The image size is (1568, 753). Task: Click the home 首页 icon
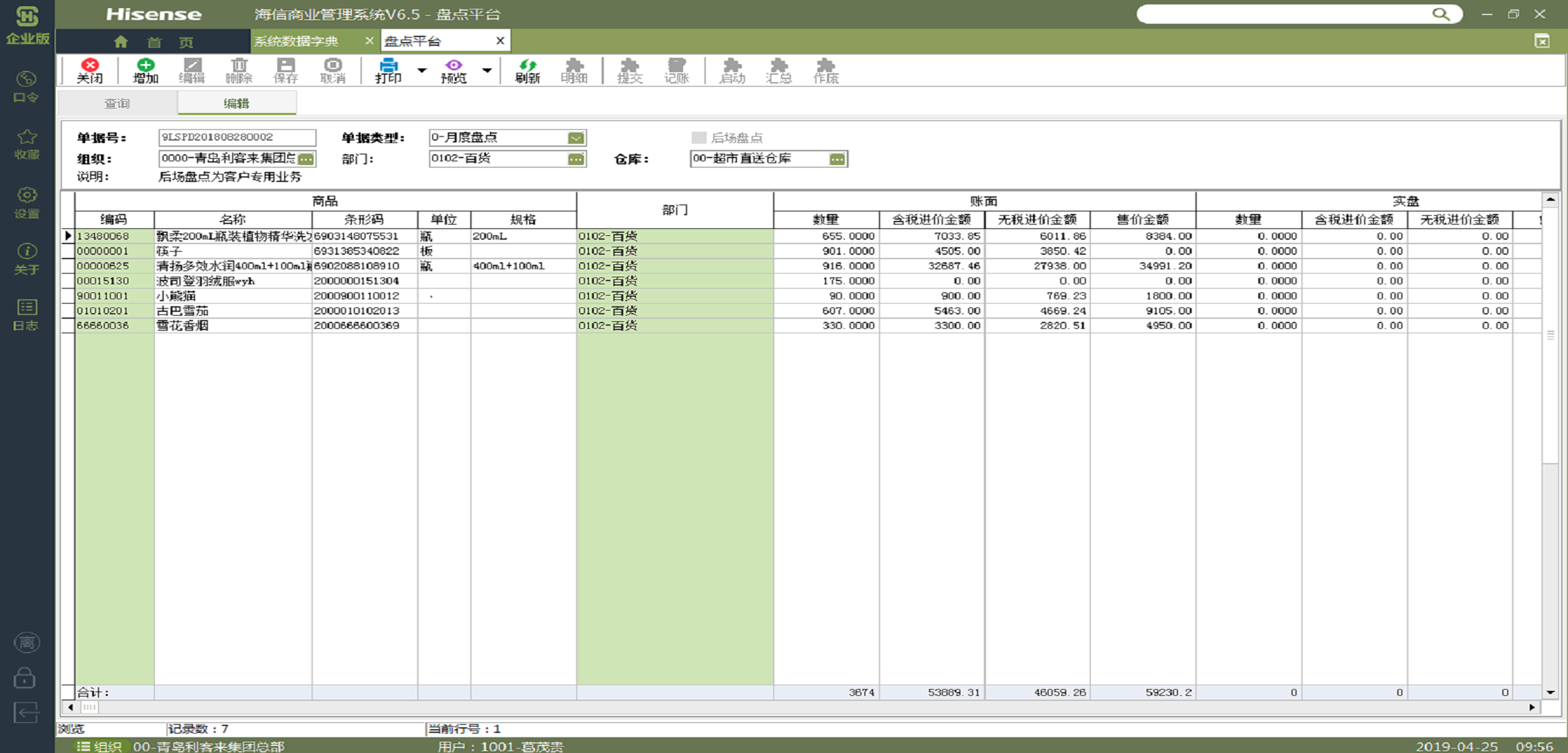click(x=121, y=42)
